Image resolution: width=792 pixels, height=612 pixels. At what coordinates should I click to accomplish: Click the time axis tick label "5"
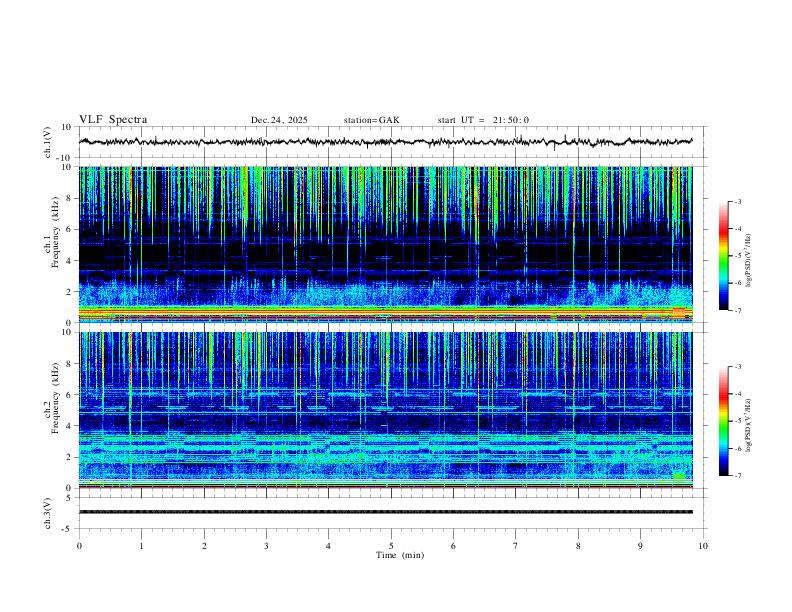(x=391, y=546)
